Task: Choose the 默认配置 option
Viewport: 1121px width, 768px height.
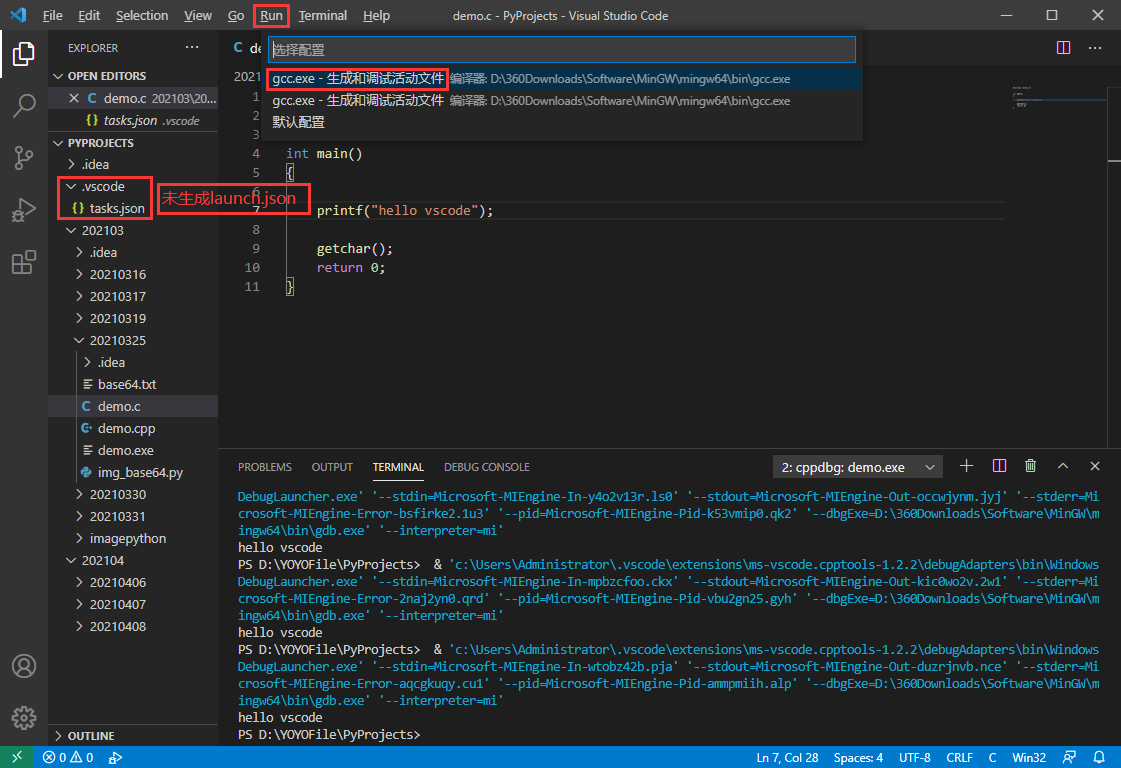Action: click(x=561, y=122)
